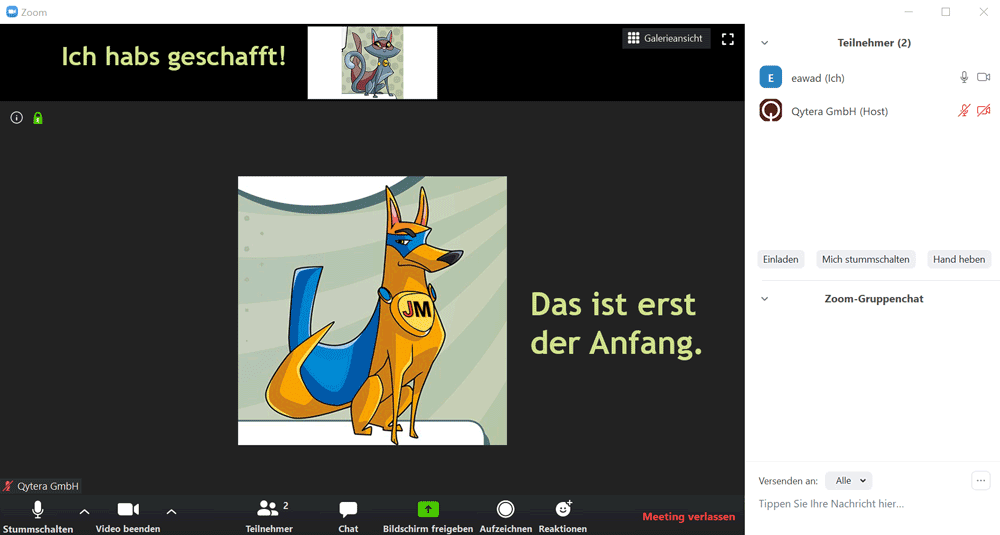Open the Versenden an Alle dropdown
This screenshot has height=535, width=1000.
[848, 481]
